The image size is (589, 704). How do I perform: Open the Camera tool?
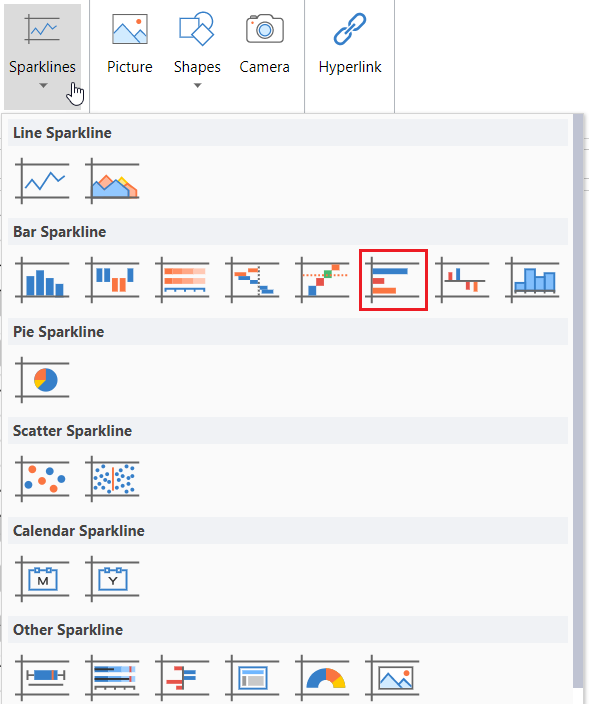click(x=264, y=45)
